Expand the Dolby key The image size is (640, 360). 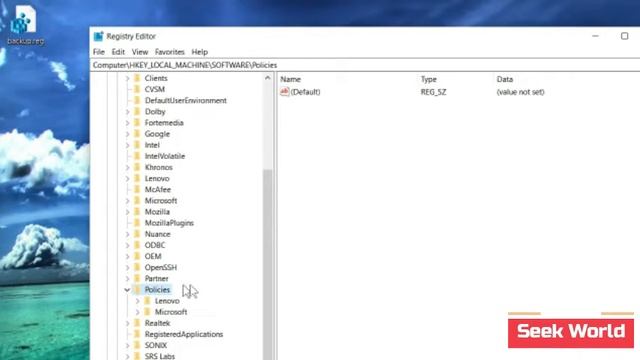[127, 111]
